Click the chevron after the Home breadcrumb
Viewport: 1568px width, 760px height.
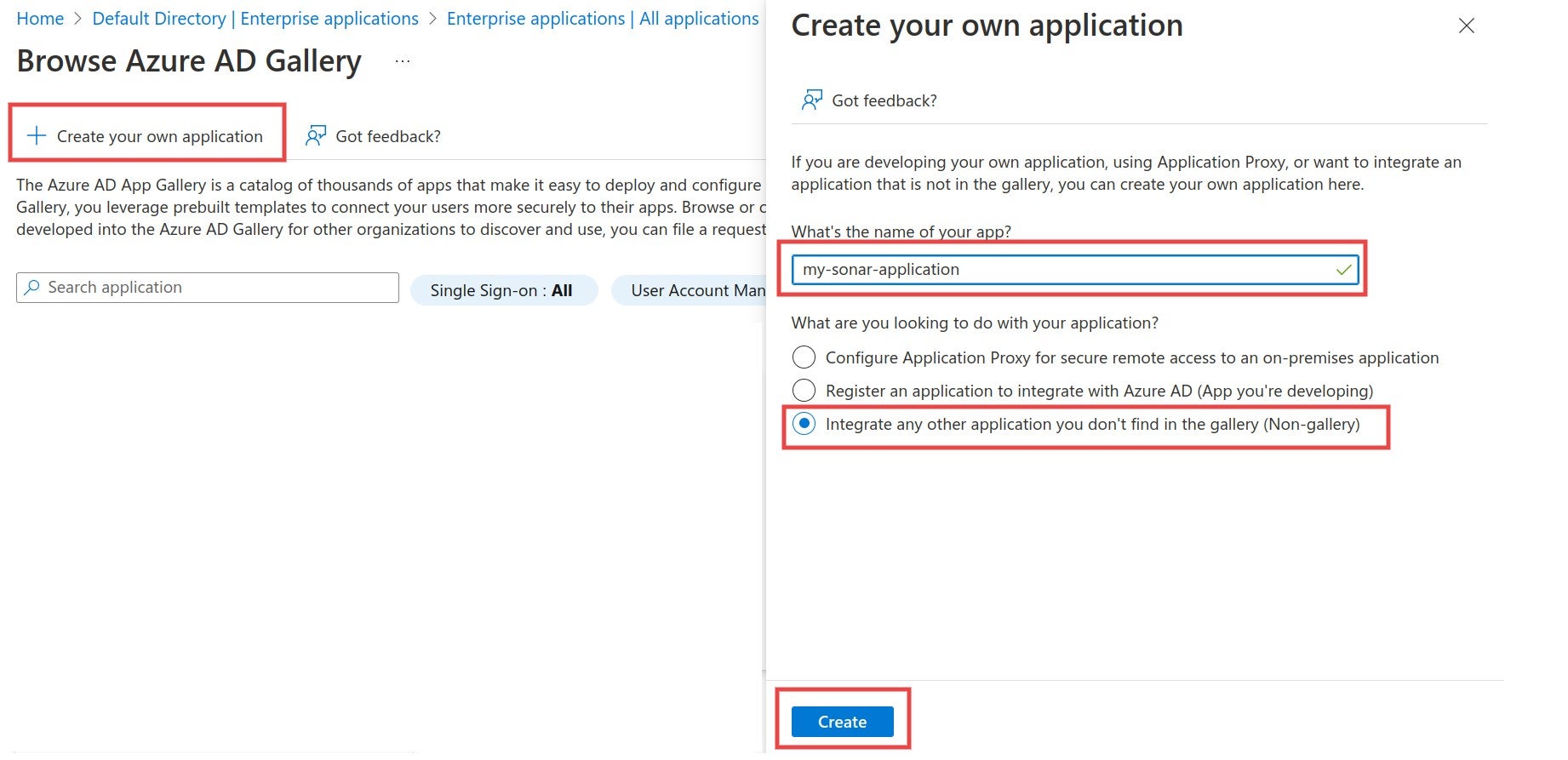click(78, 18)
